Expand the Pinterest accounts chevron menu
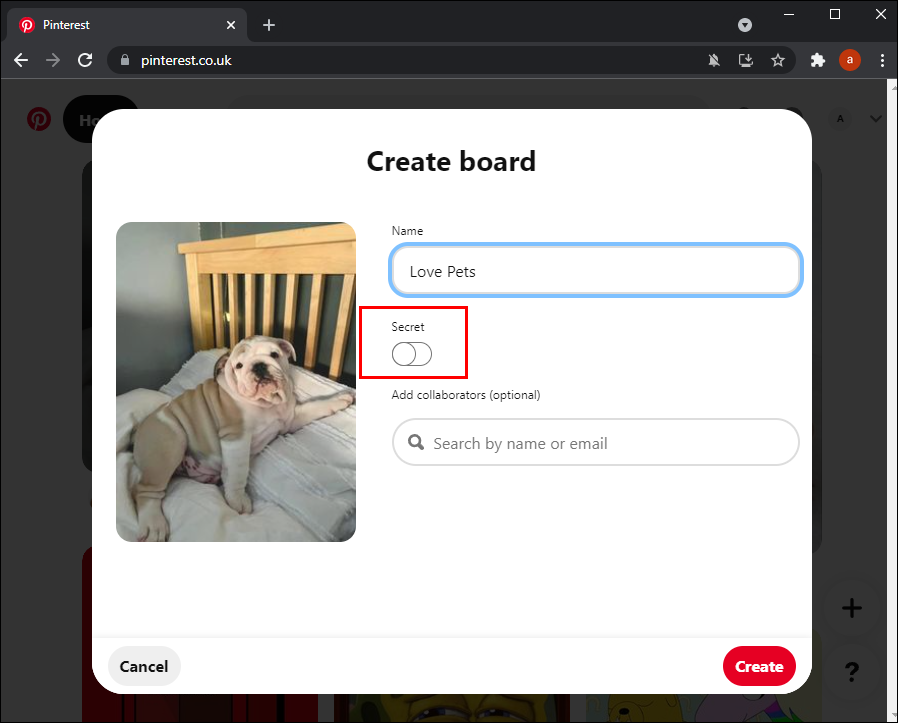Image resolution: width=898 pixels, height=723 pixels. [876, 119]
